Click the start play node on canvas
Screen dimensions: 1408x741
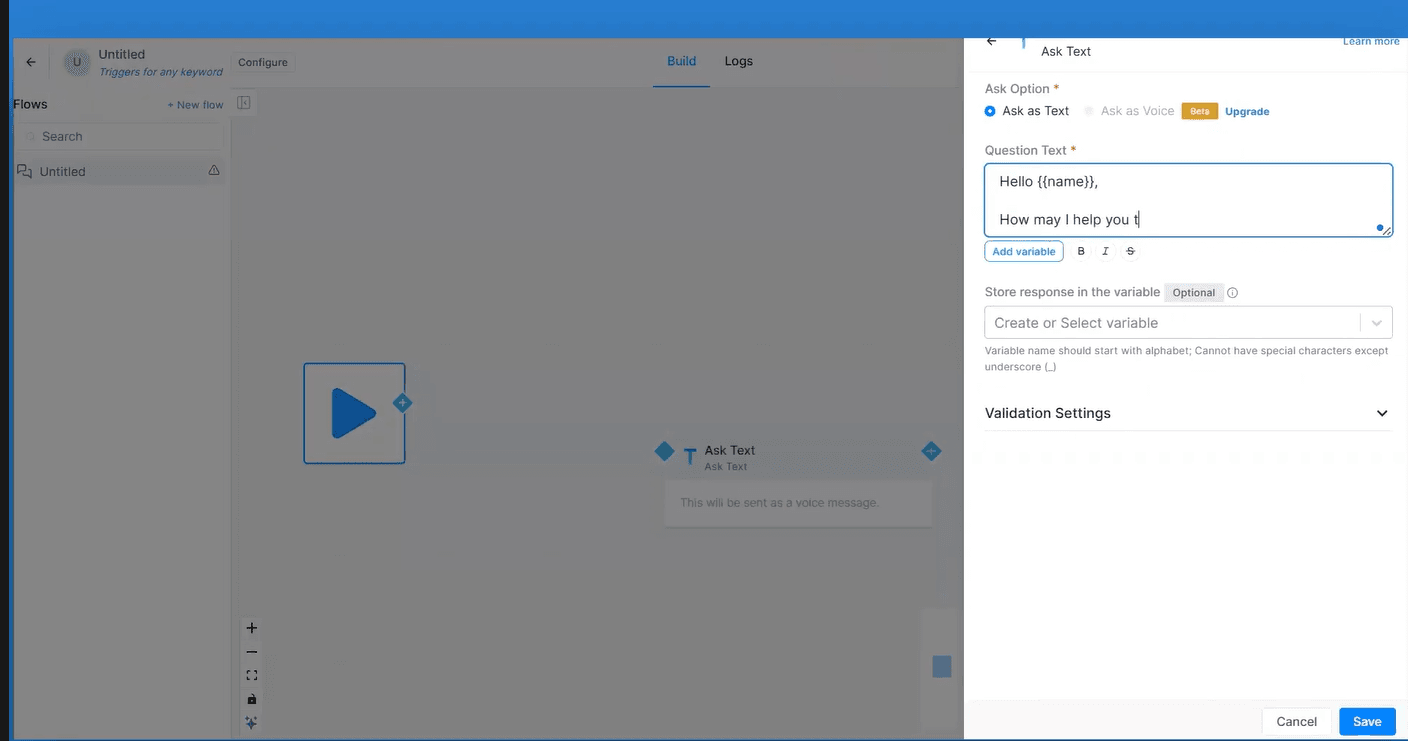(x=354, y=413)
